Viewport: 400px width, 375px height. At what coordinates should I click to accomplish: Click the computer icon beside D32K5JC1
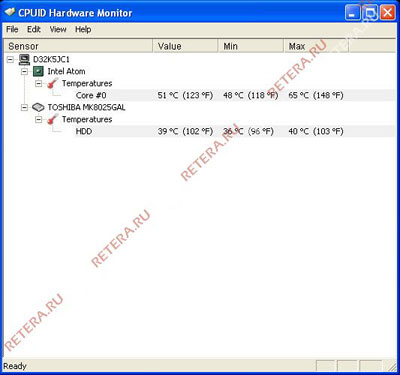tap(24, 60)
